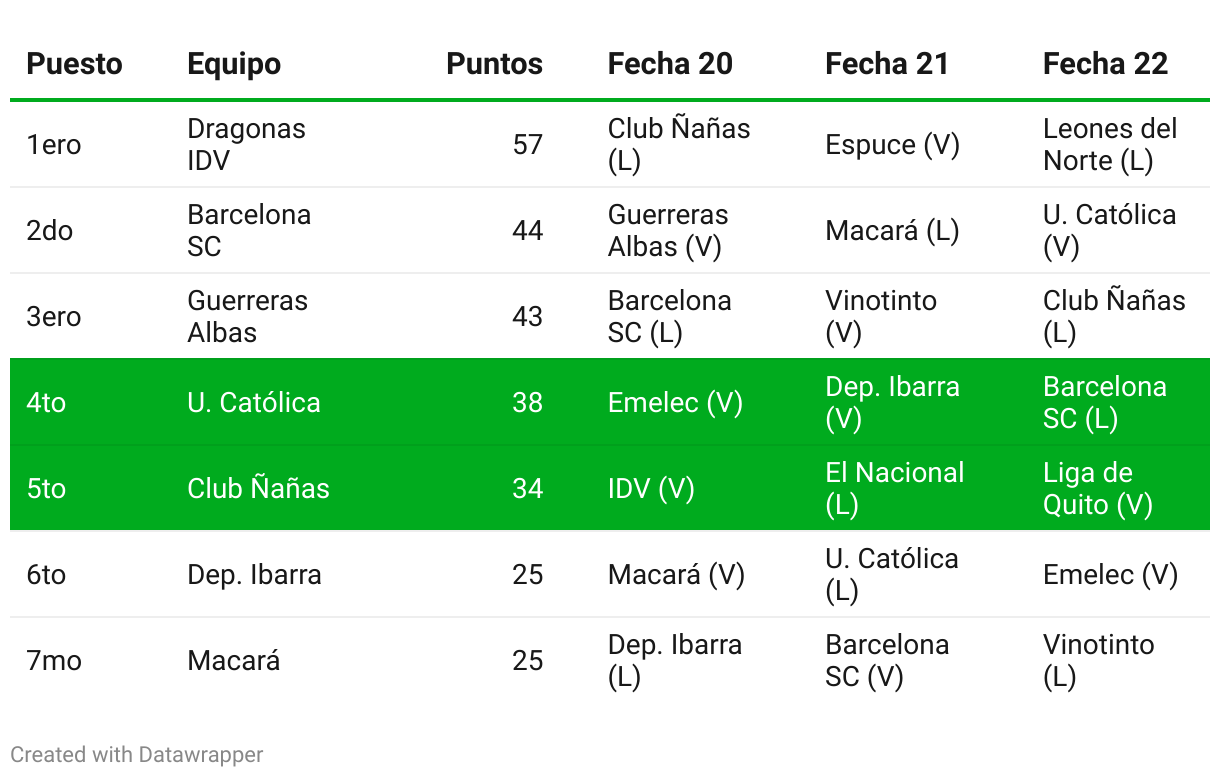
Task: Click the Fecha 21 column header
Action: click(x=887, y=64)
